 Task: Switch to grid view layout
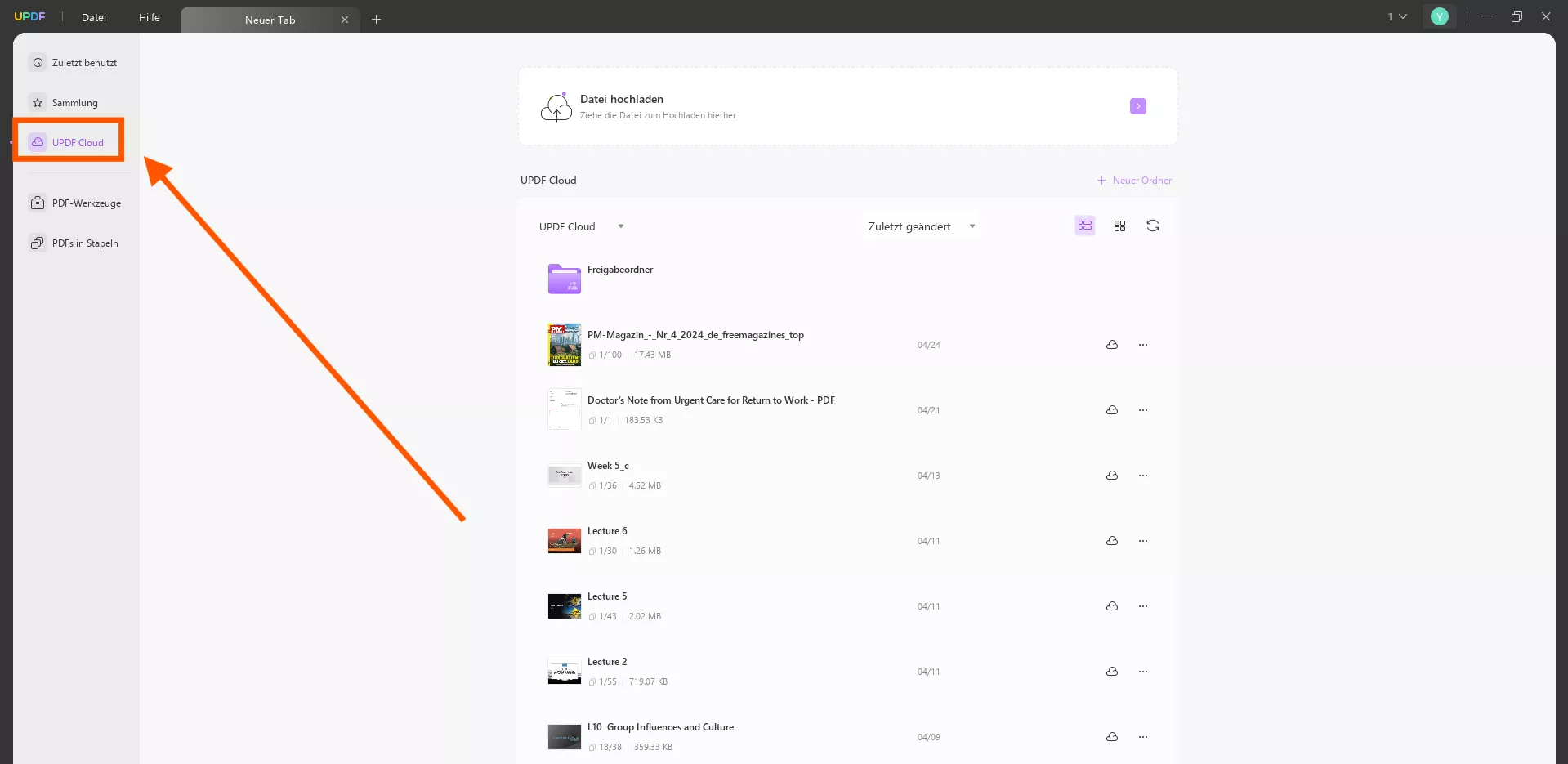[1119, 226]
